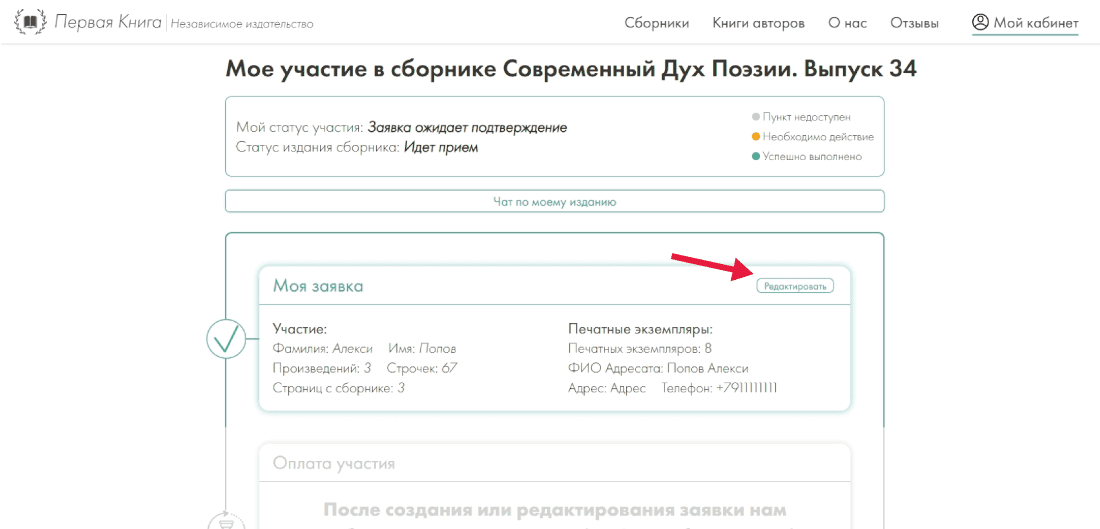The height and width of the screenshot is (529, 1100).
Task: Click the grey dot for Пункт недоступен
Action: coord(756,117)
